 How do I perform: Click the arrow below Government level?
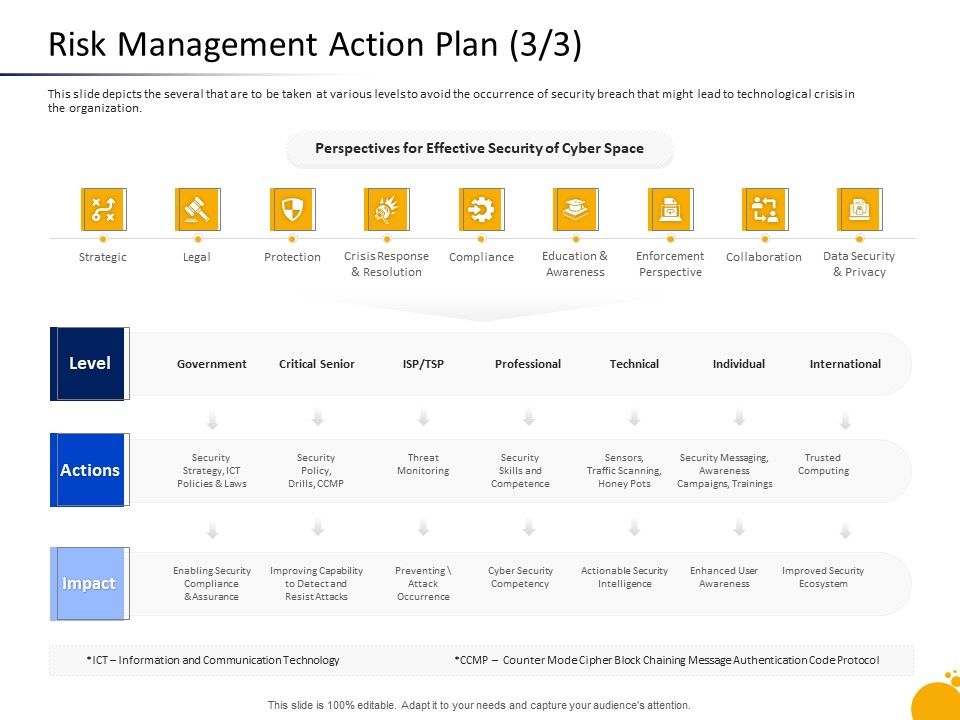[212, 421]
